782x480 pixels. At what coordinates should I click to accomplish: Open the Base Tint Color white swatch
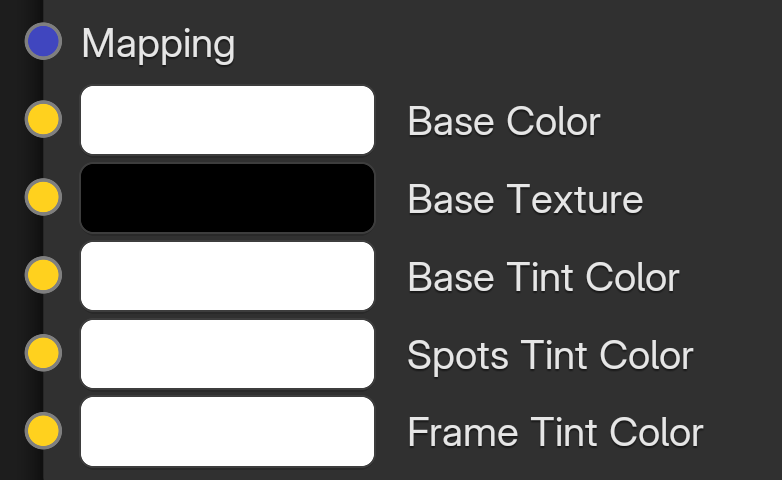pos(227,276)
